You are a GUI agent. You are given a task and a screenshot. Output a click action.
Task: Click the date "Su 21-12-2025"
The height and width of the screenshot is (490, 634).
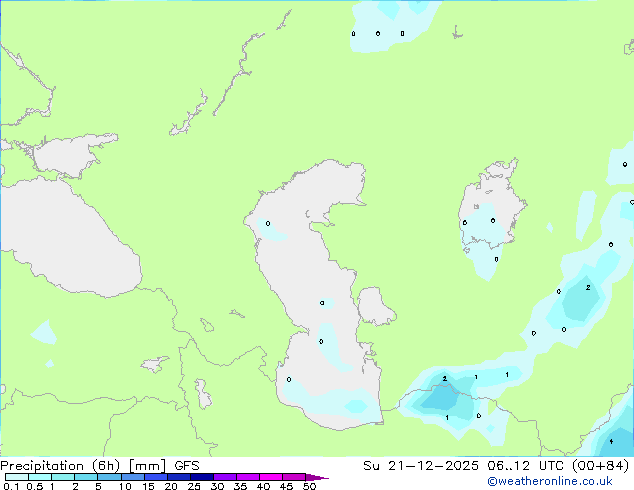(x=421, y=466)
